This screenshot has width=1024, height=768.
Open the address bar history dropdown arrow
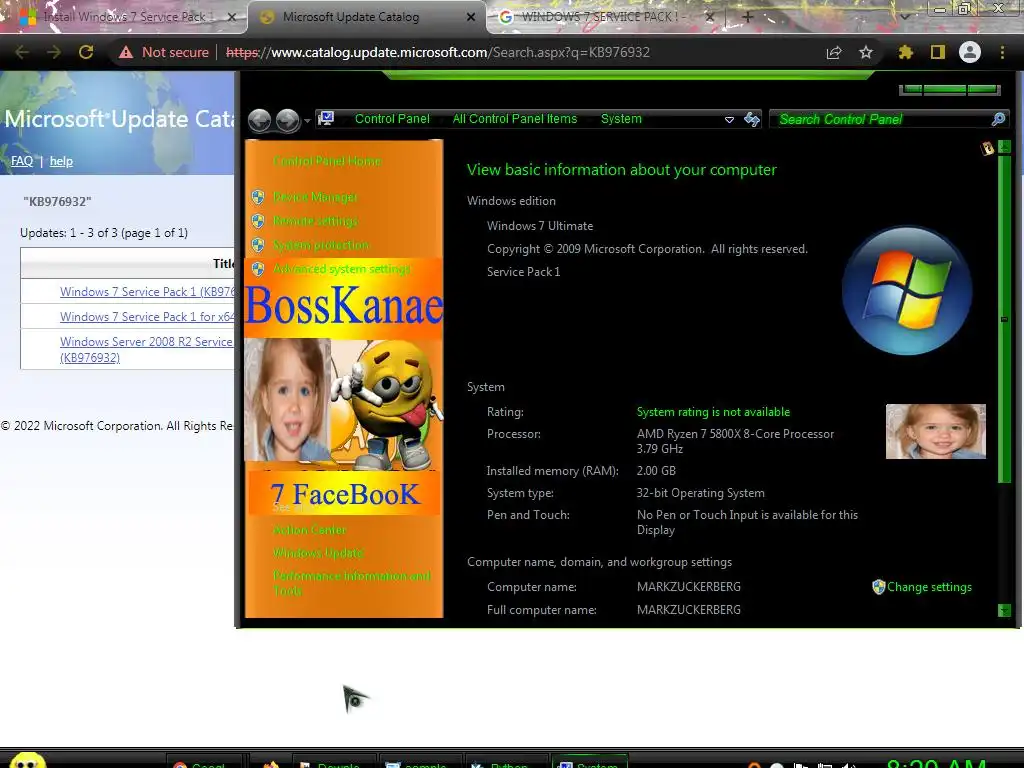[x=729, y=120]
